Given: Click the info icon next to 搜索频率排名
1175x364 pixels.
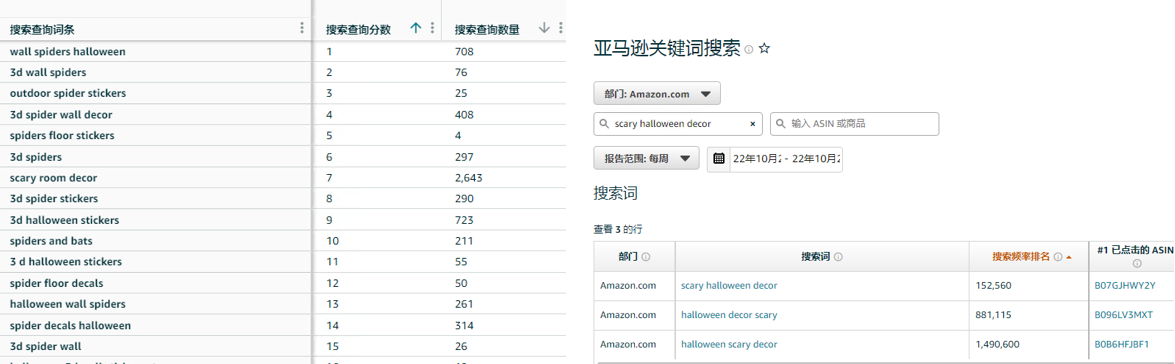Looking at the screenshot, I should [x=1057, y=257].
